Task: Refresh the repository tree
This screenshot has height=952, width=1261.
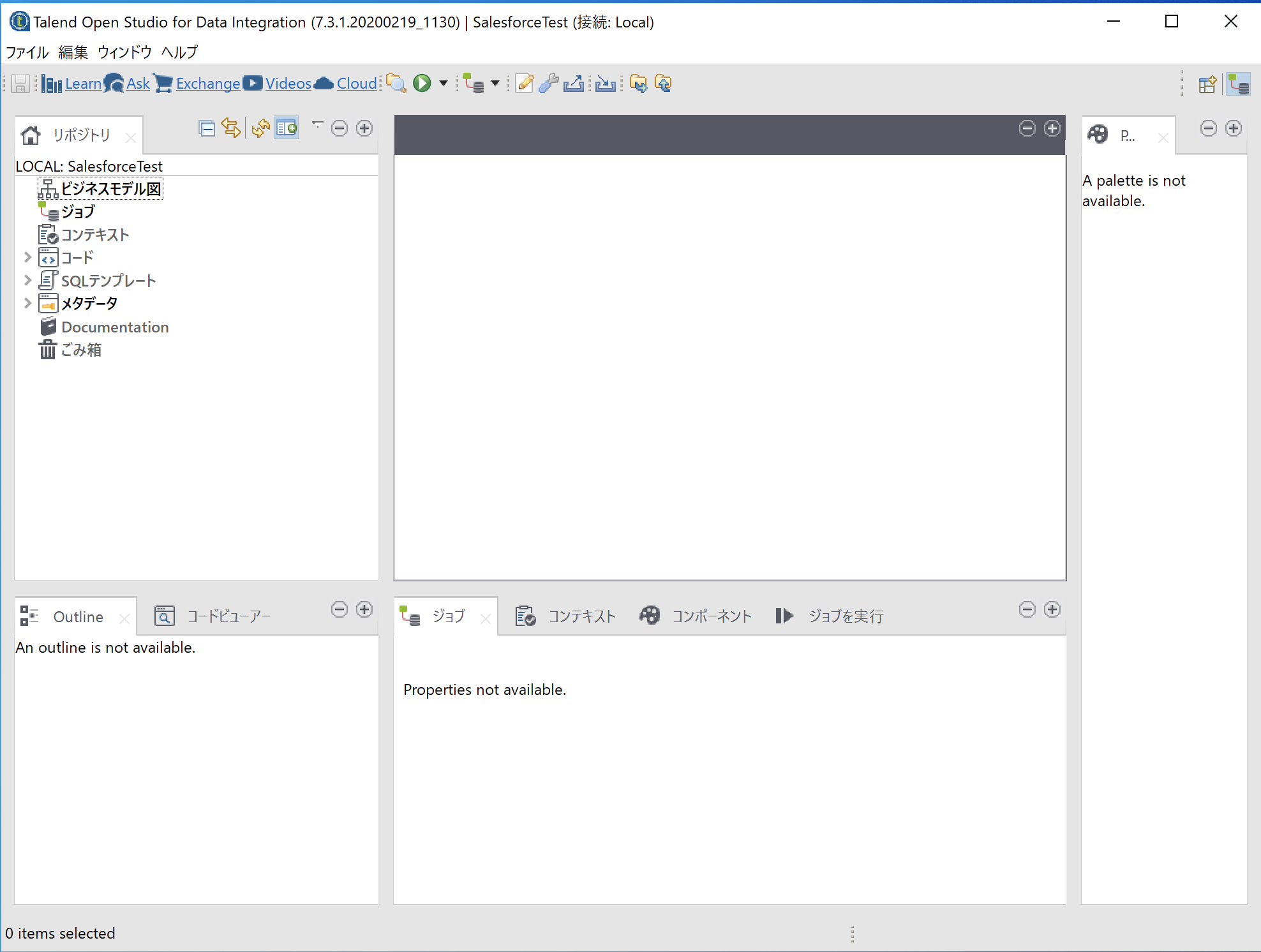Action: (260, 128)
